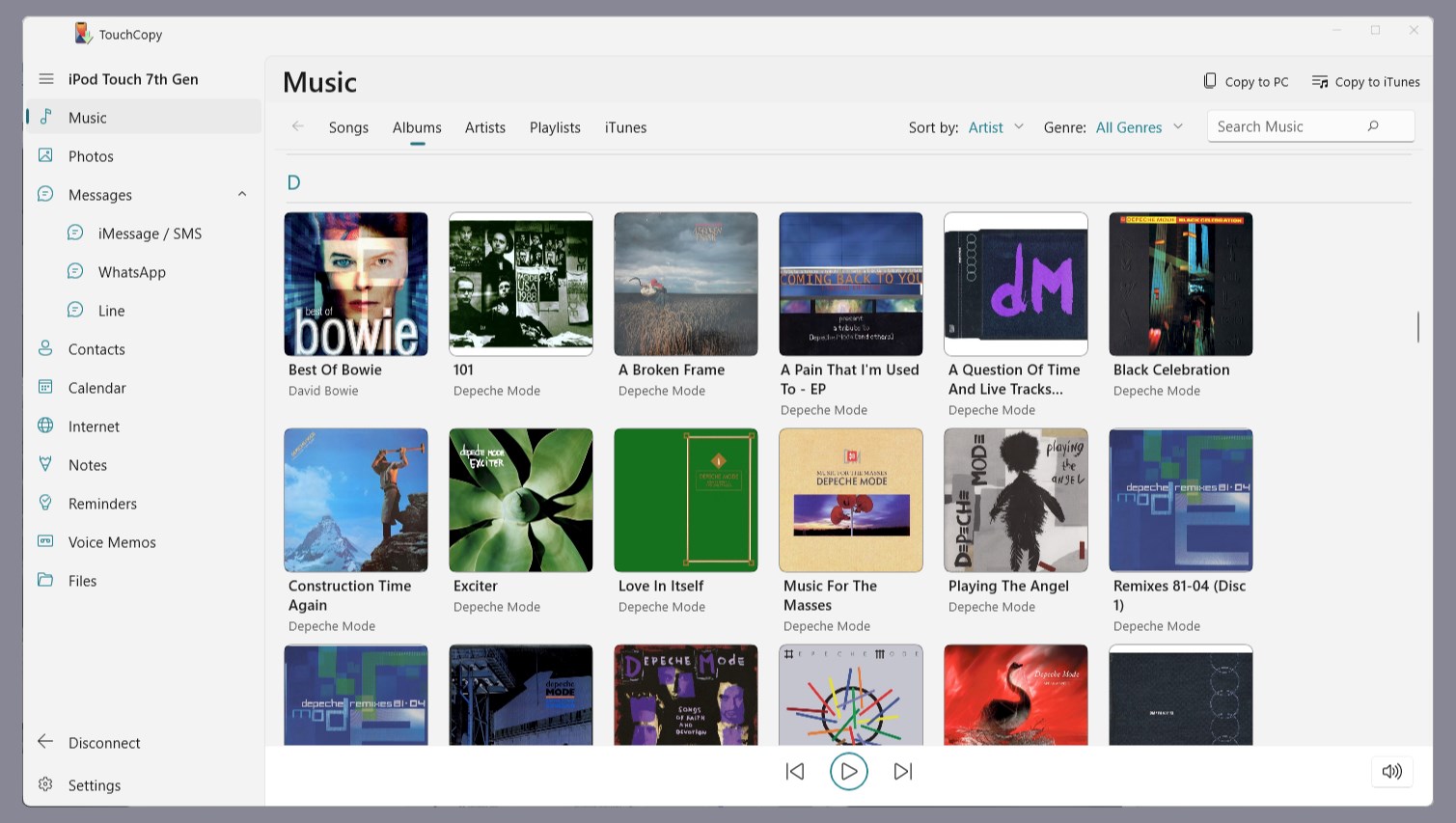Skip to the previous track

[795, 771]
